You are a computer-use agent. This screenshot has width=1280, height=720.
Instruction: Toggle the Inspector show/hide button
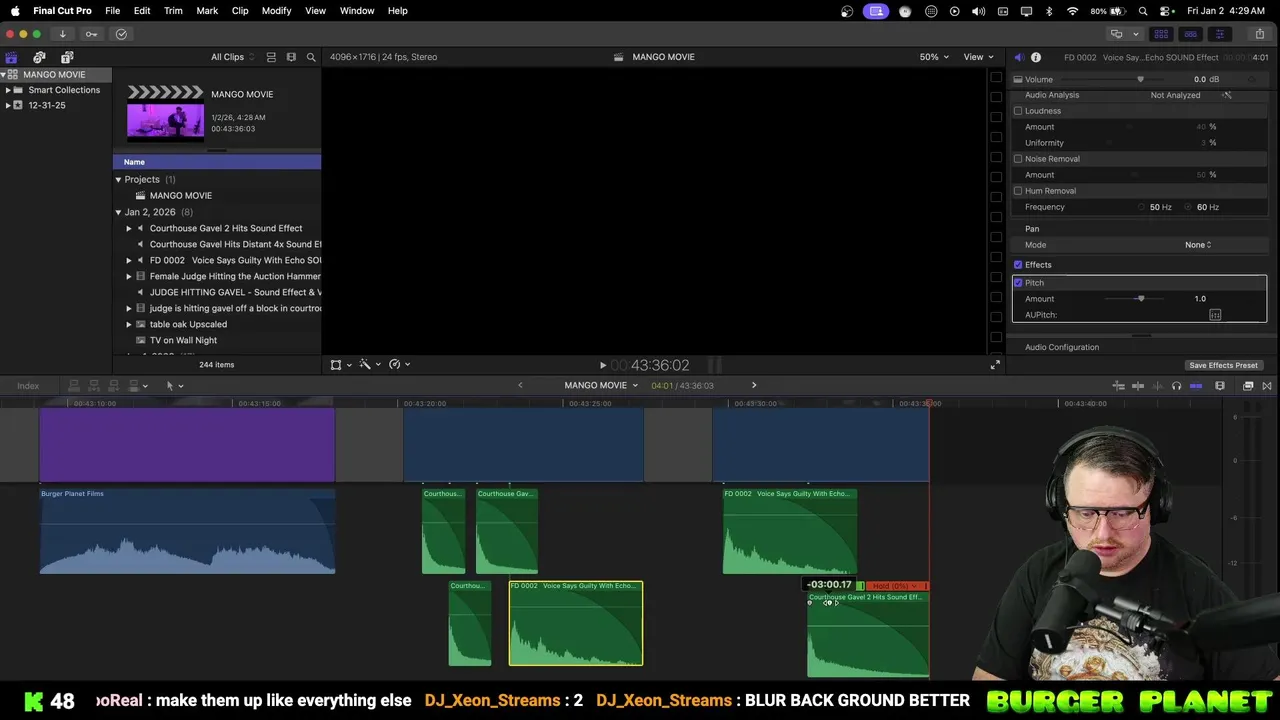point(1219,34)
